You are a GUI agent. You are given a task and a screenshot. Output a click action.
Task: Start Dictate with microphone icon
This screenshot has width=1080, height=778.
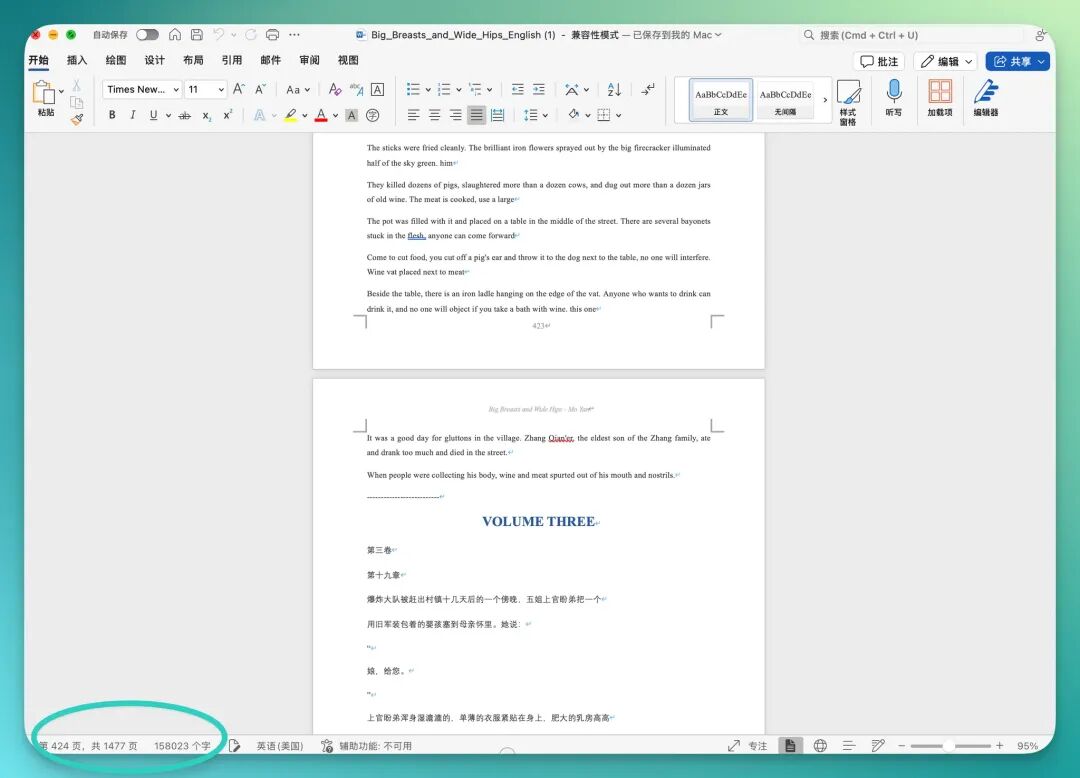(893, 97)
